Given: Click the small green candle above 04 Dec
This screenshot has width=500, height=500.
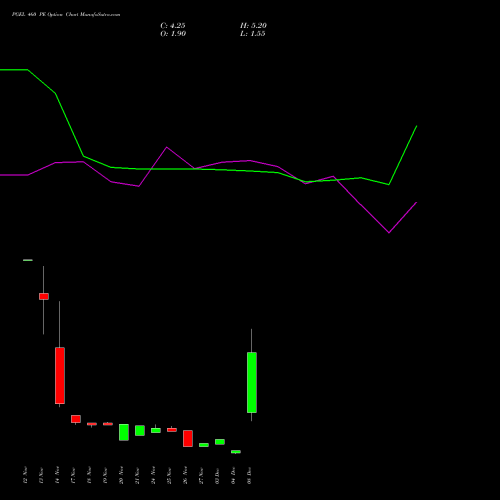Looking at the screenshot, I should (236, 452).
